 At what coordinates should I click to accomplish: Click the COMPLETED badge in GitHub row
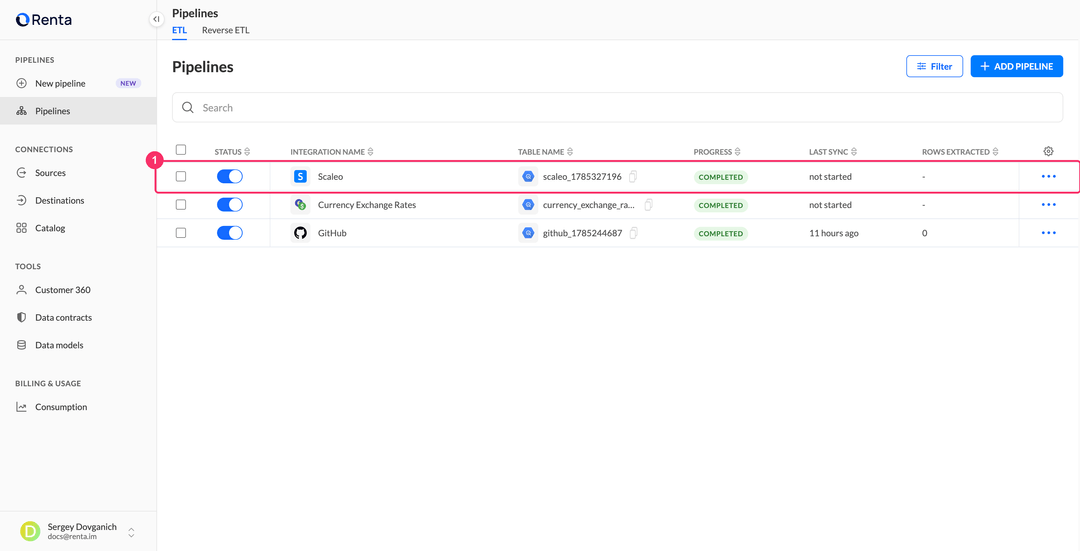(x=720, y=233)
